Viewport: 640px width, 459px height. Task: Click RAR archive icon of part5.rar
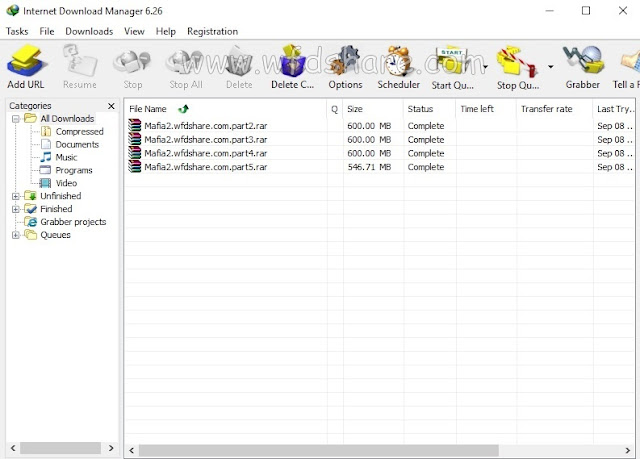[134, 166]
